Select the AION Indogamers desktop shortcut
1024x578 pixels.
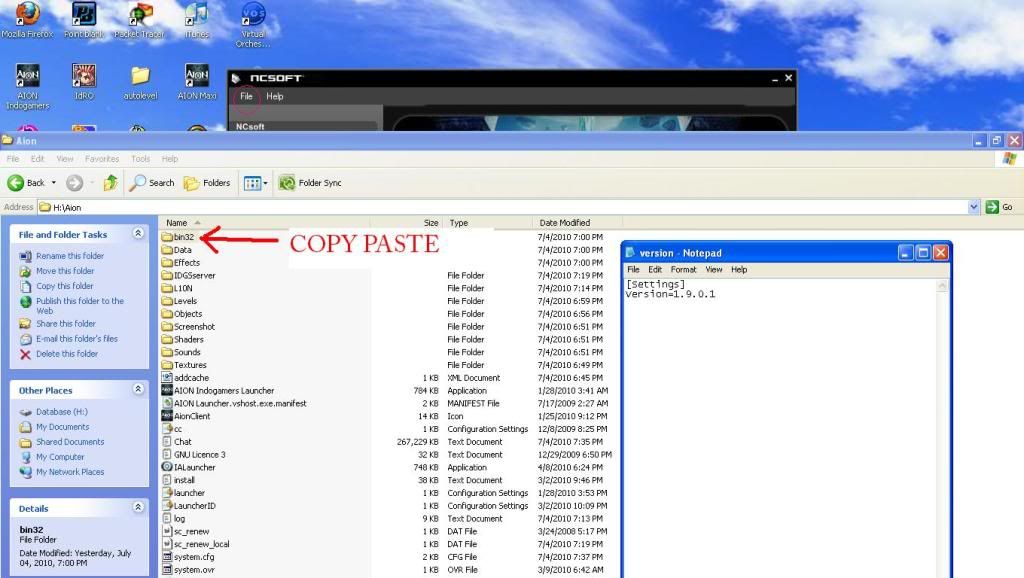27,86
